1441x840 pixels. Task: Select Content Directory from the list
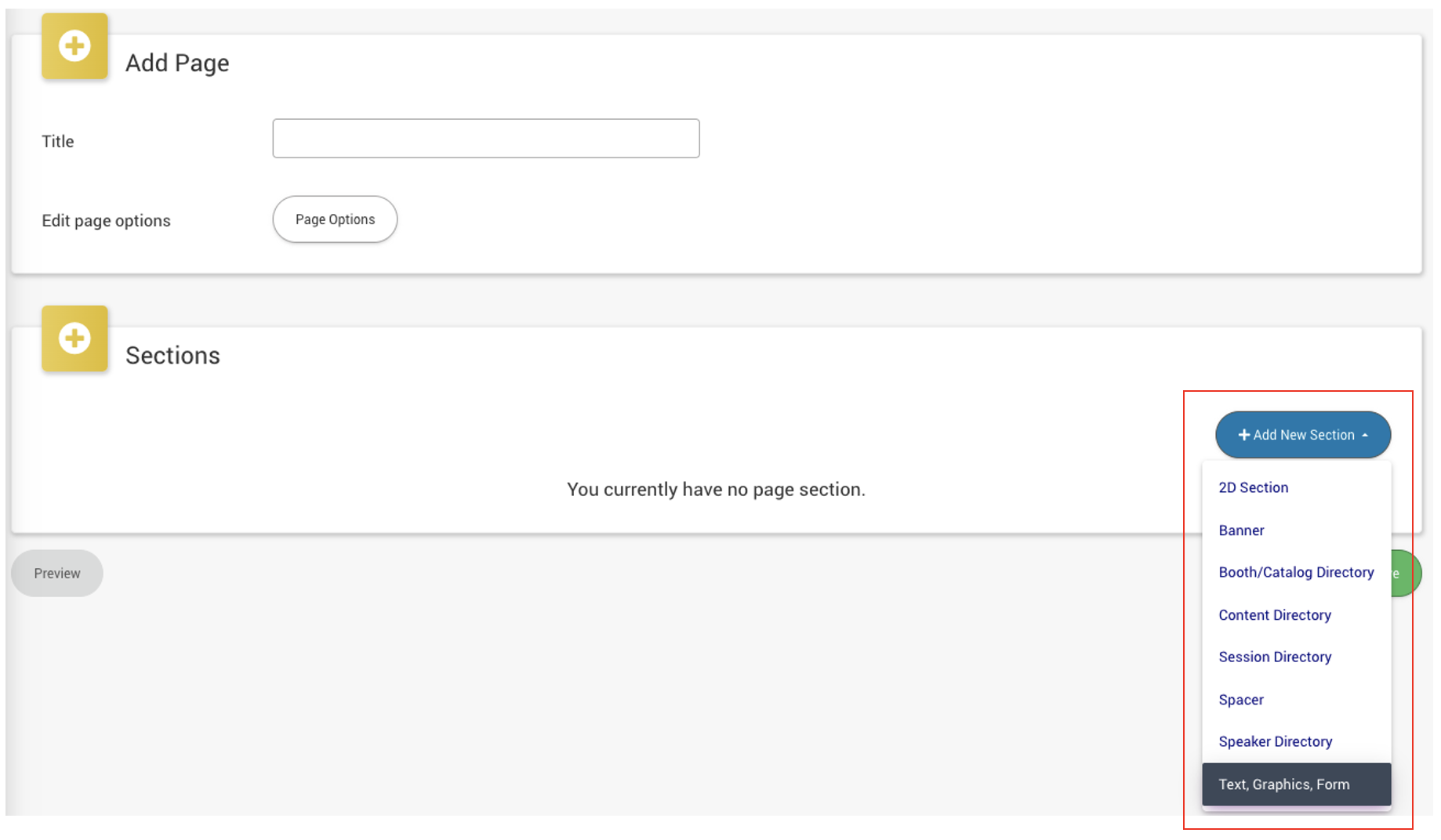pyautogui.click(x=1297, y=615)
